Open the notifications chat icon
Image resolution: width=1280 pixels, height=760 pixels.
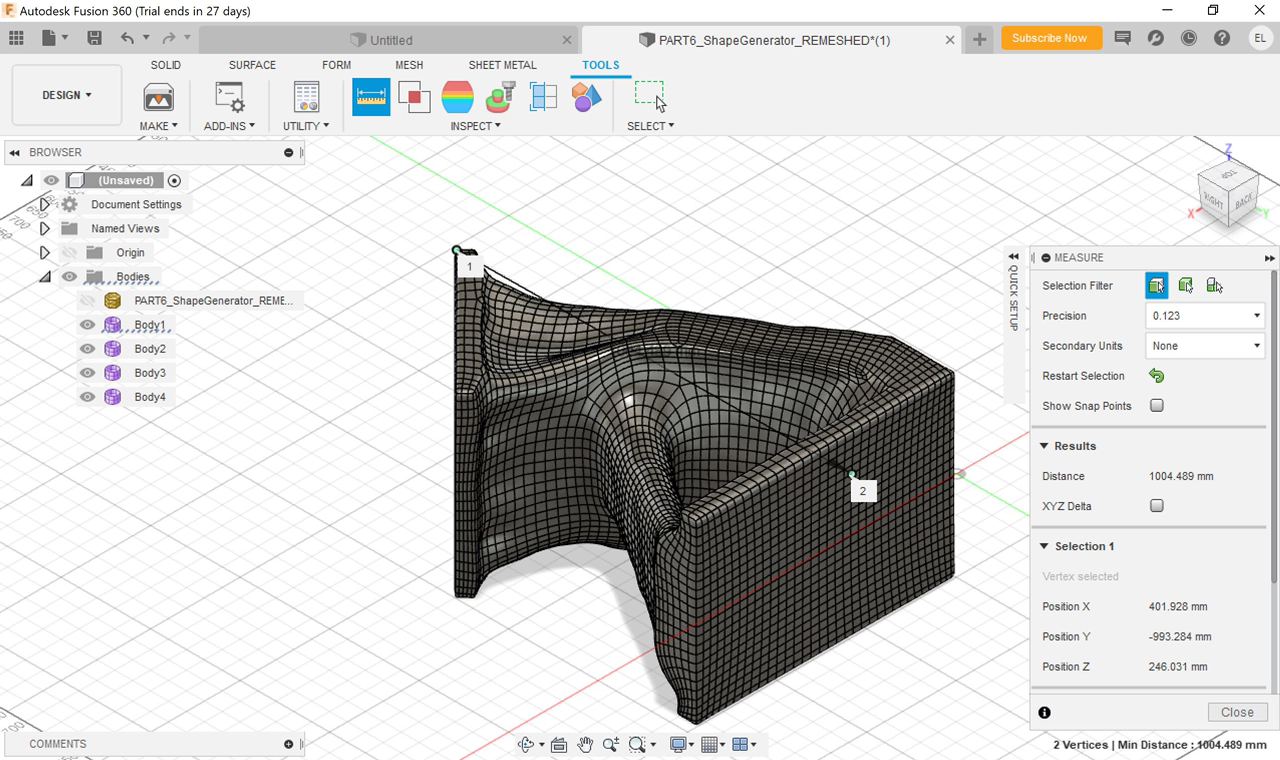(1122, 38)
